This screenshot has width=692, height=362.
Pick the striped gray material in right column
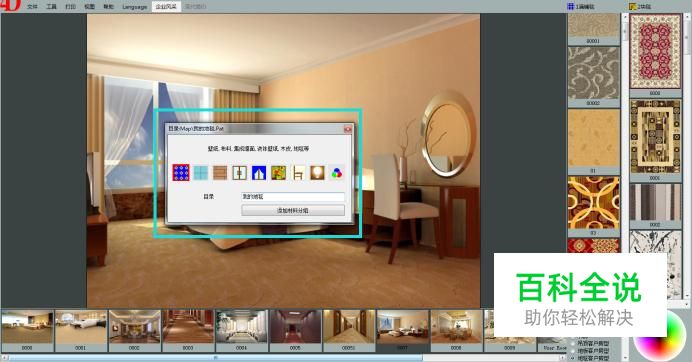[x=655, y=206]
